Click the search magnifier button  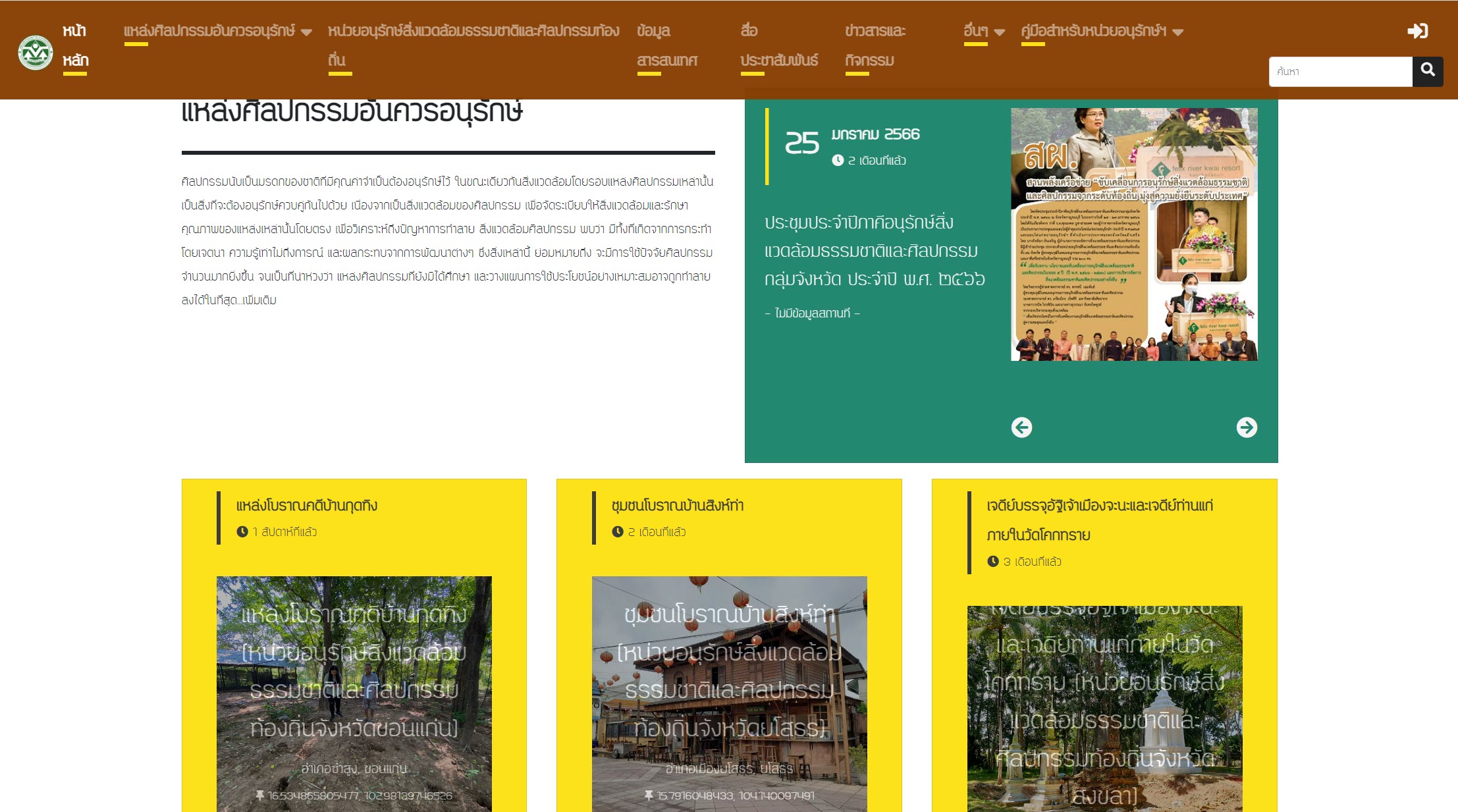click(x=1427, y=70)
